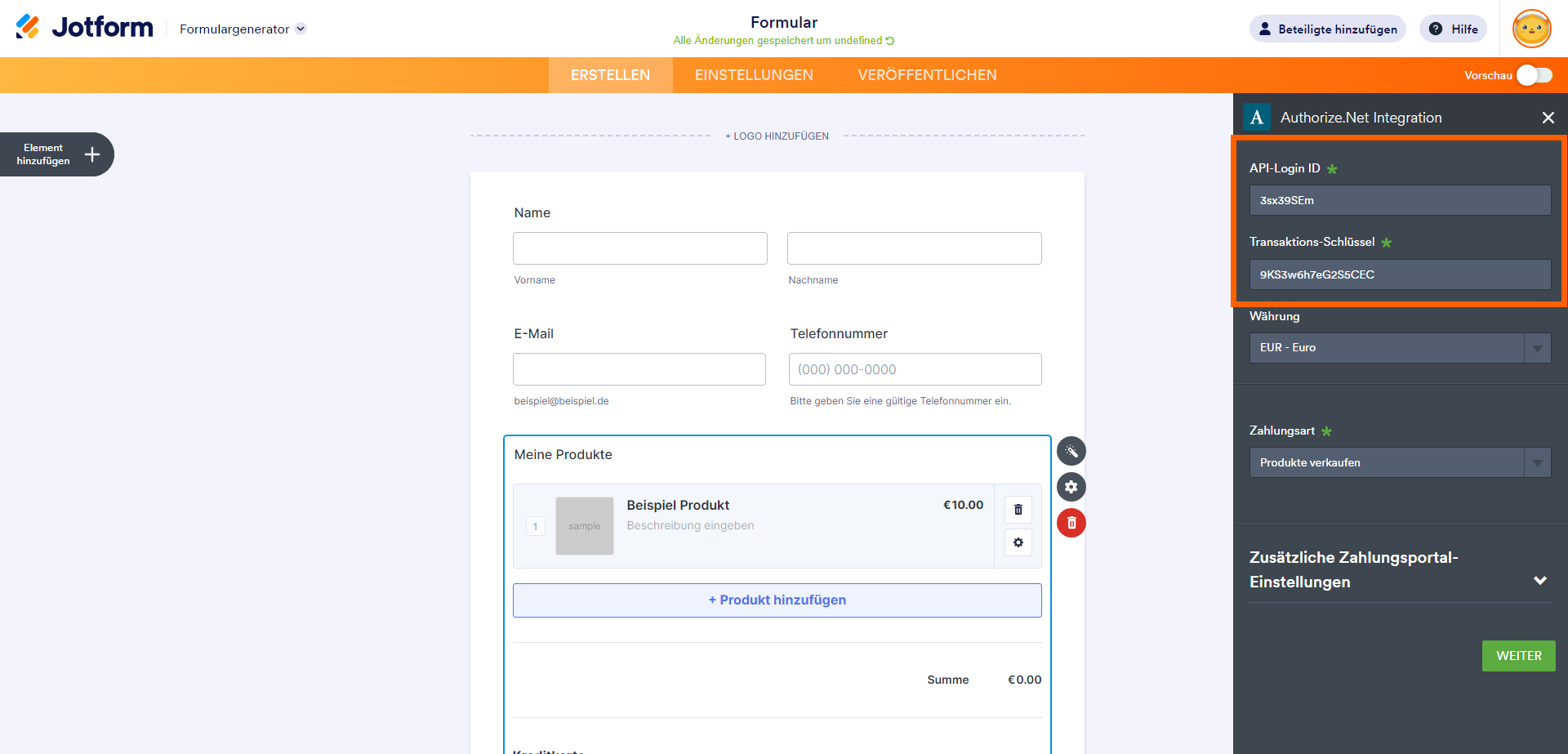Click the Jotform logo icon
The height and width of the screenshot is (754, 1568).
[x=28, y=27]
